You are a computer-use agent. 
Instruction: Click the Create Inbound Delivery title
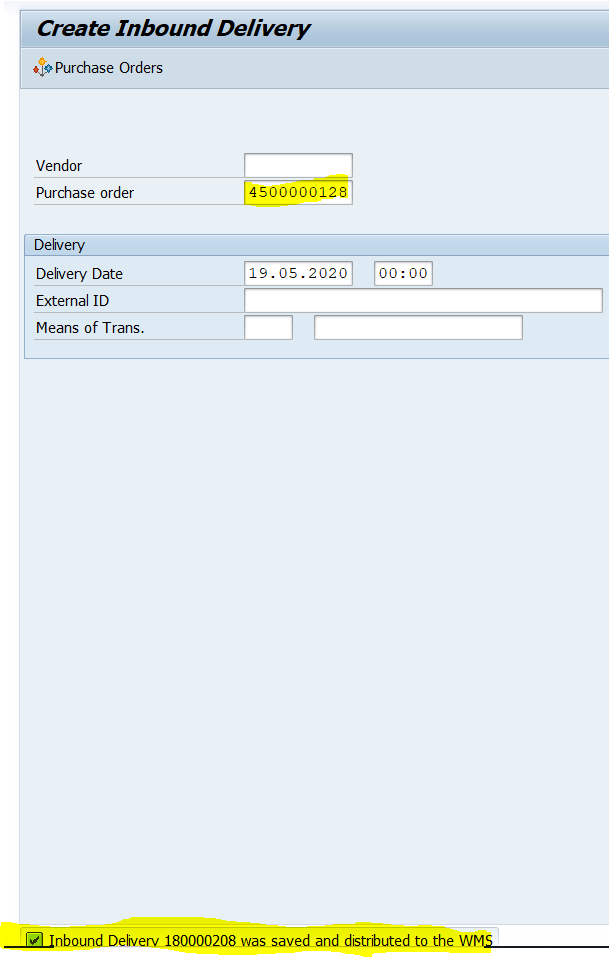173,29
